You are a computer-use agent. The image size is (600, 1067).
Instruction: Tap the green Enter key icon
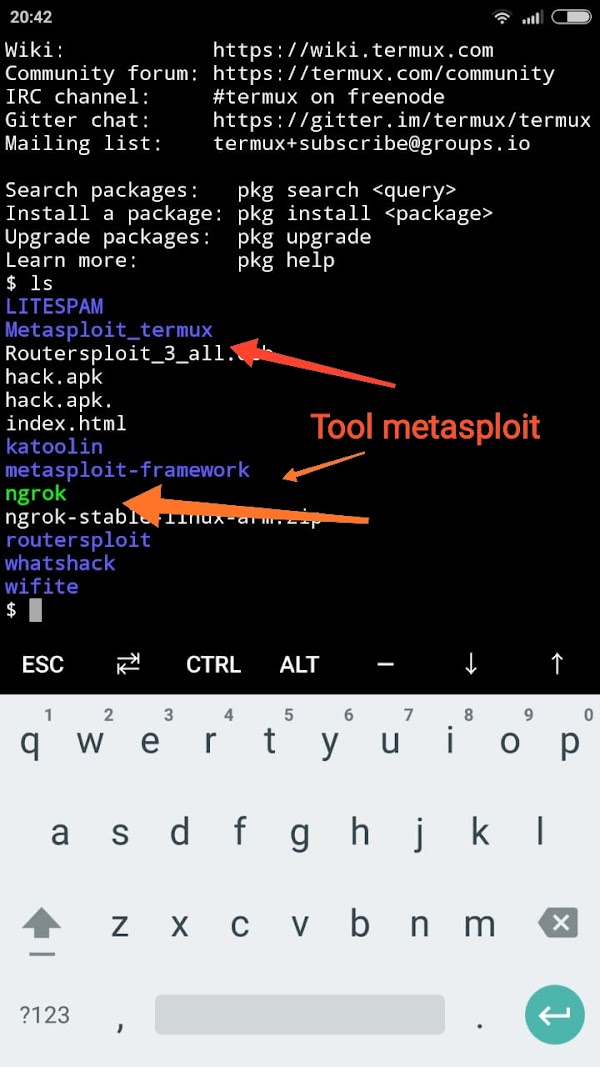click(554, 1015)
